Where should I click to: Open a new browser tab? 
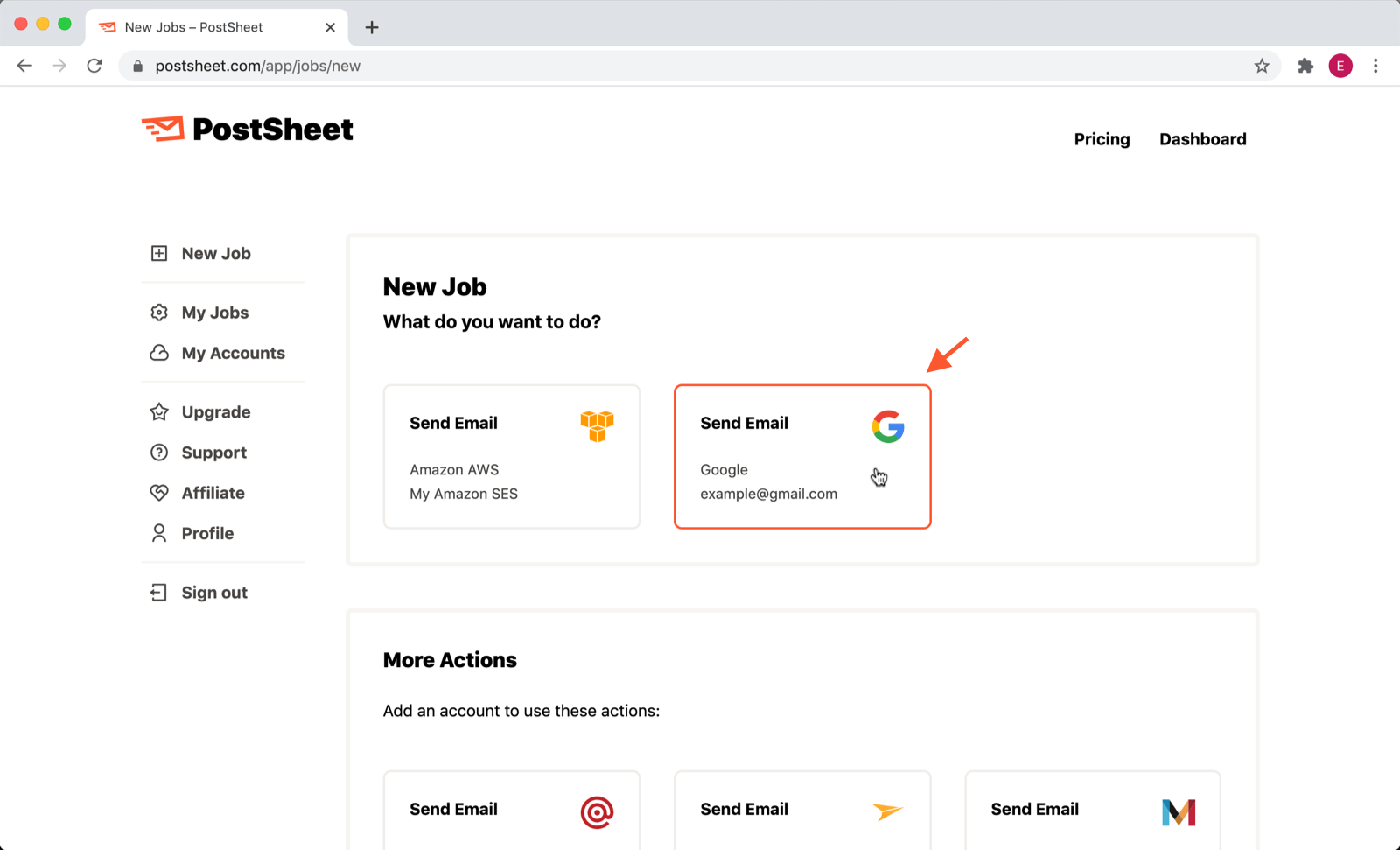372,27
